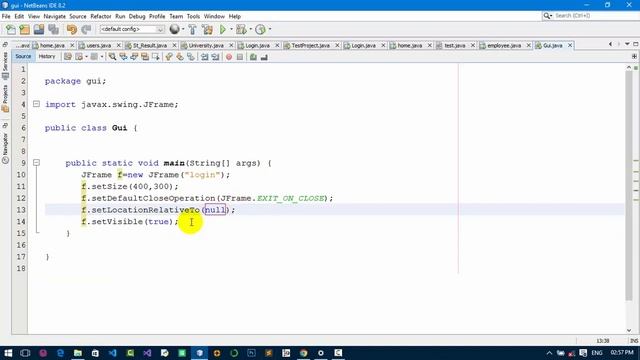Switch to the TestProject.java tab
The image size is (640, 360).
[311, 46]
